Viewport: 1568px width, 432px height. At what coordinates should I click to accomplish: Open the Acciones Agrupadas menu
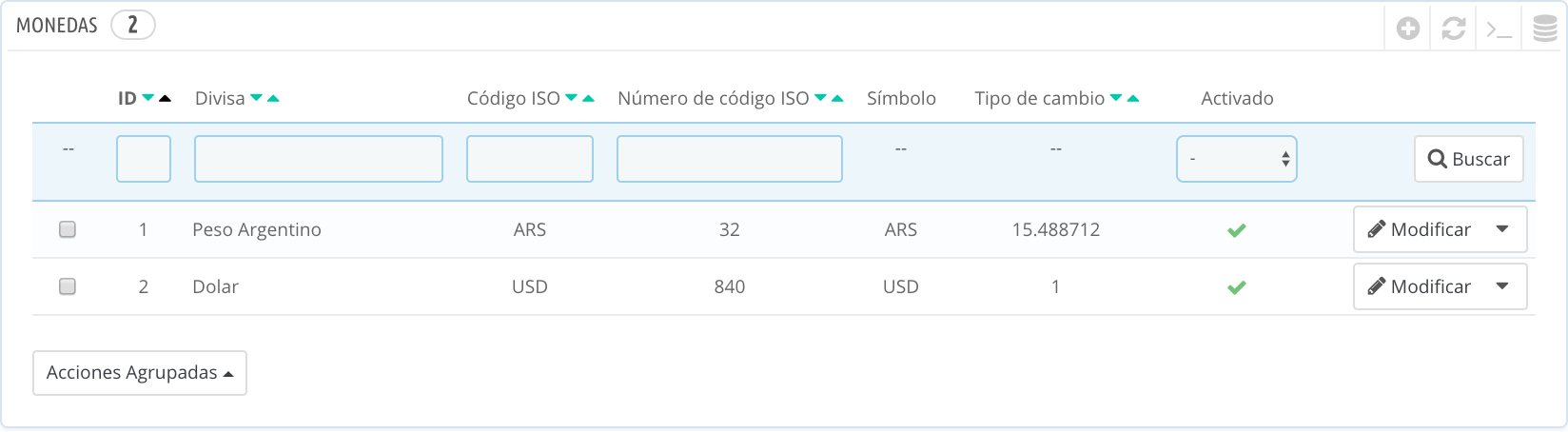140,373
